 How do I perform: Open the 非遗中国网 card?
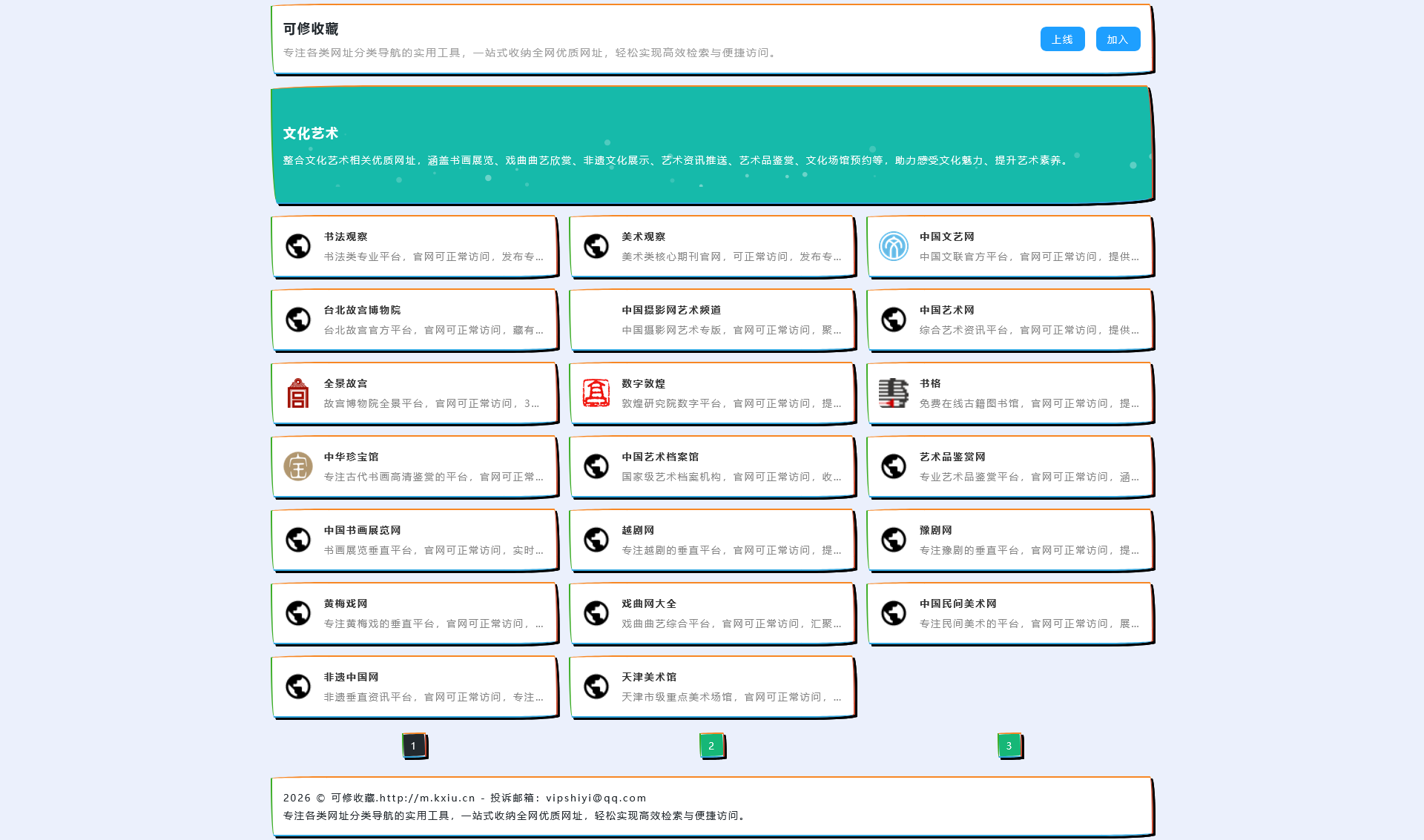(415, 687)
